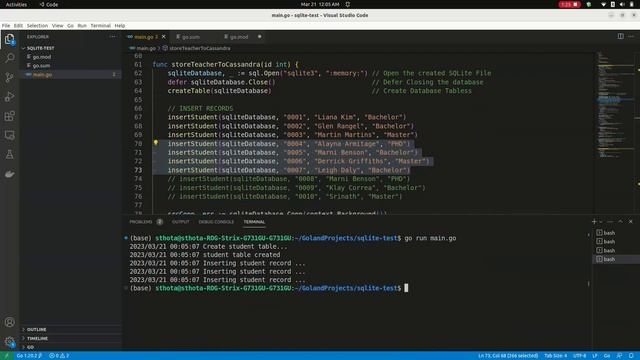The image size is (640, 360).
Task: Open remote window indicator in status bar
Action: [6, 356]
